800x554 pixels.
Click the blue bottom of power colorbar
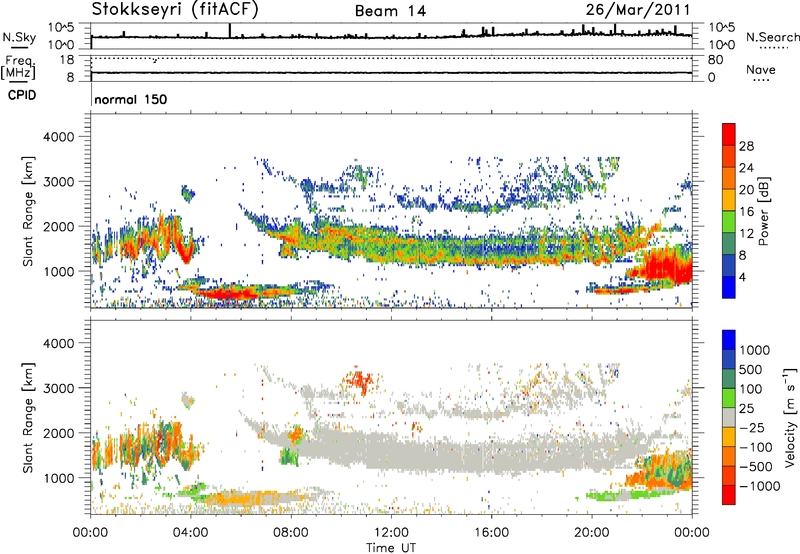[x=729, y=287]
